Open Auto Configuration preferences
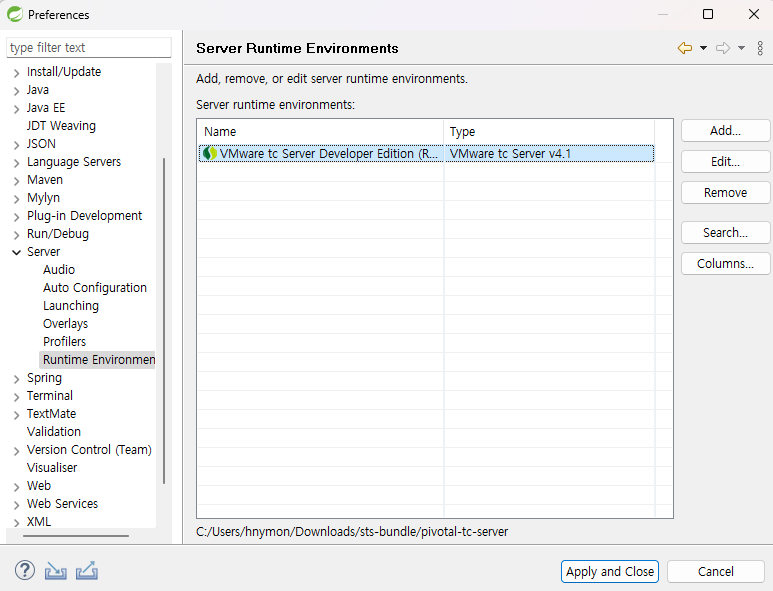Screen dimensions: 773x591 pos(95,287)
